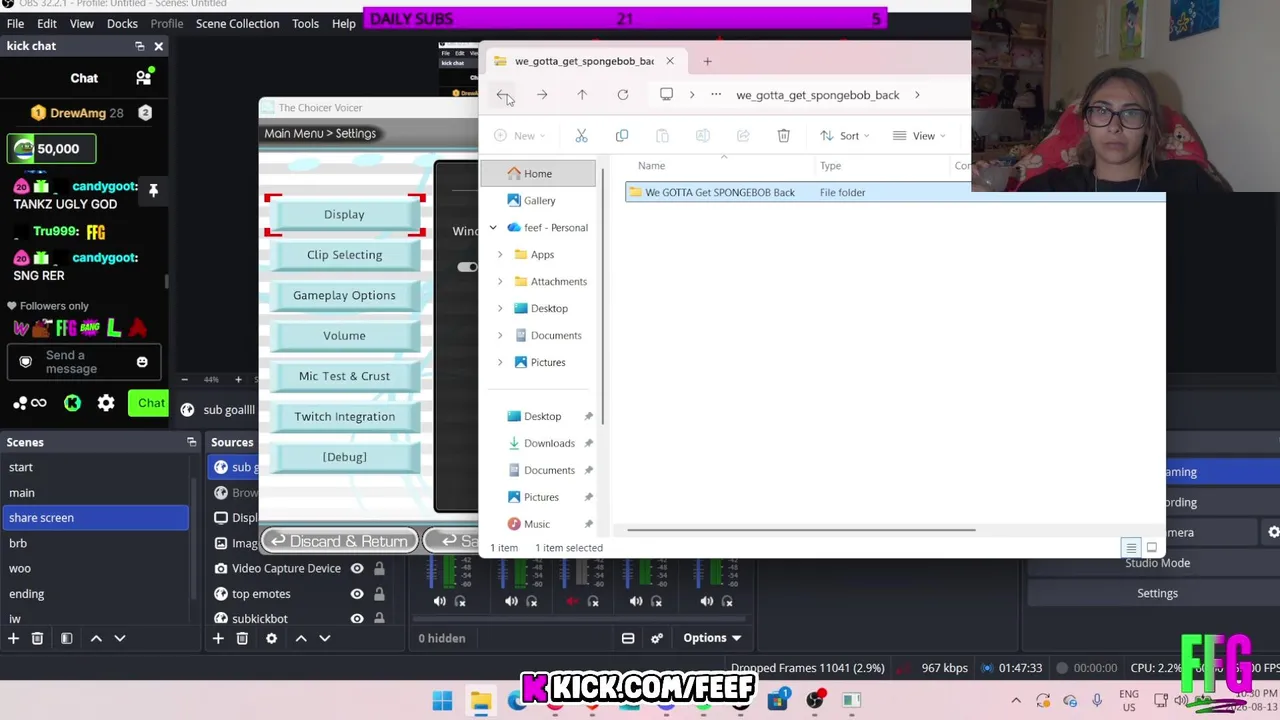Add a new File Explorer tab
The height and width of the screenshot is (720, 1280).
click(x=707, y=61)
